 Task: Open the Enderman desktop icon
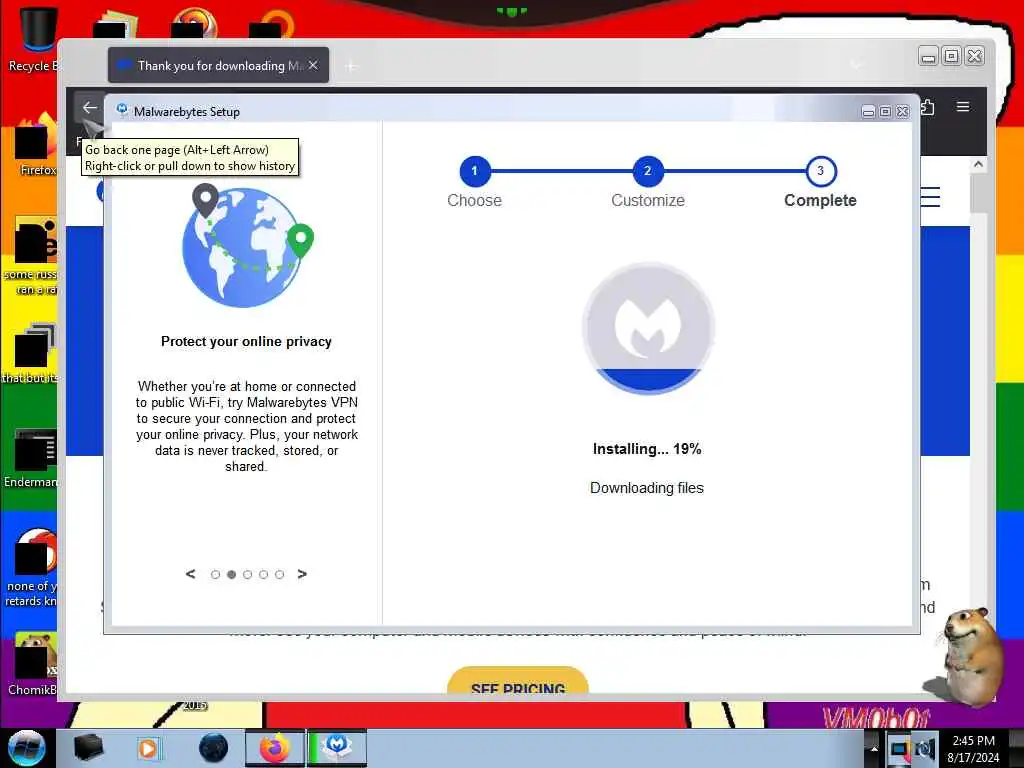31,457
